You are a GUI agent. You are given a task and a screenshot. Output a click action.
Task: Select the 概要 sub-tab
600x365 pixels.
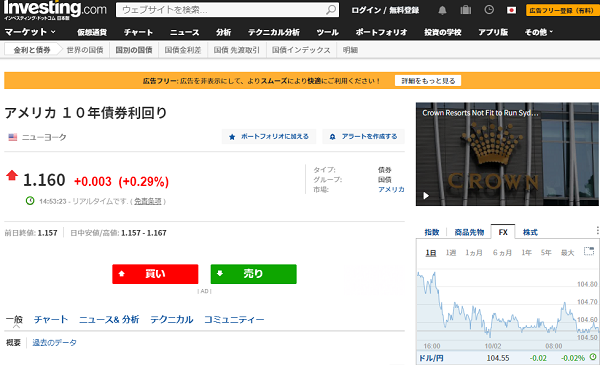tap(13, 342)
